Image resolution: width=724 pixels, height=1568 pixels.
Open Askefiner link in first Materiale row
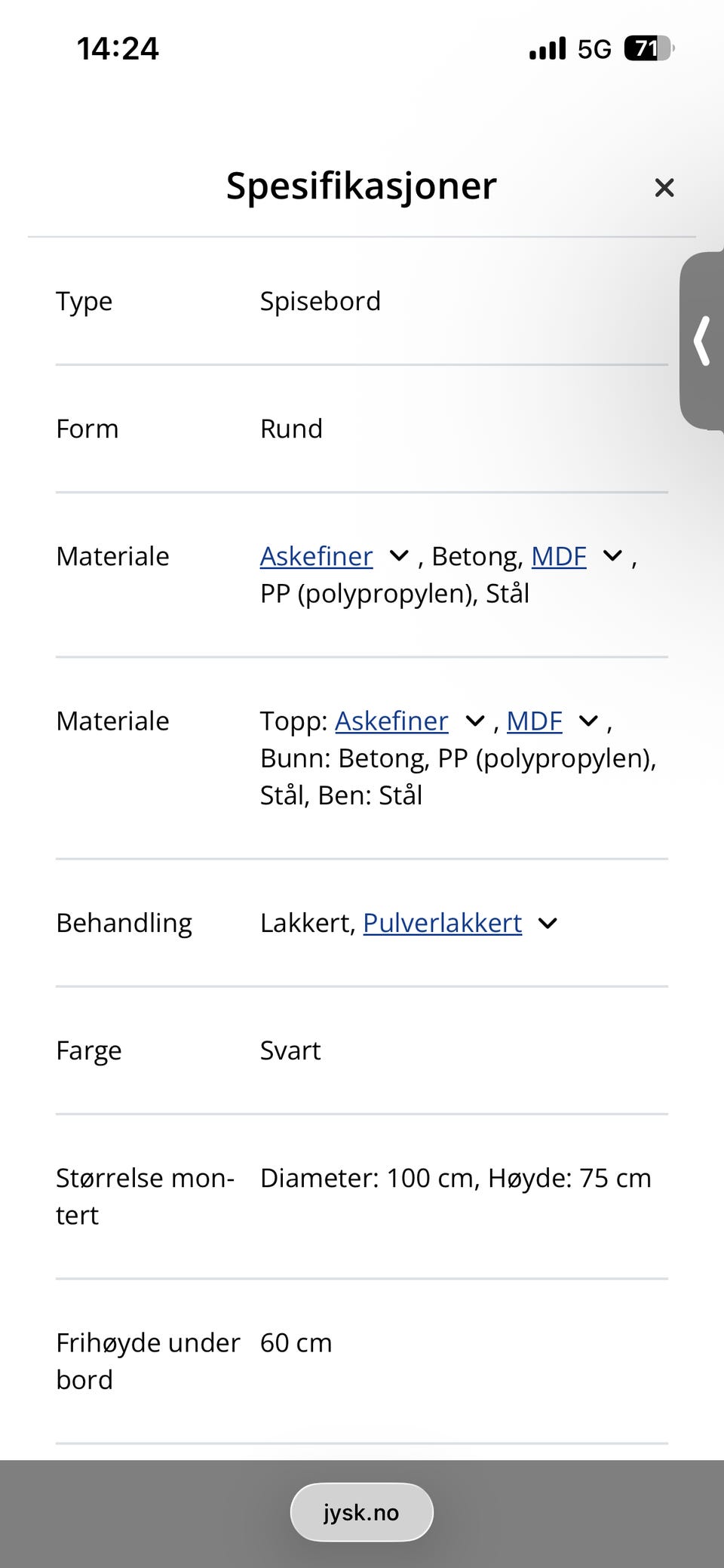pyautogui.click(x=316, y=556)
